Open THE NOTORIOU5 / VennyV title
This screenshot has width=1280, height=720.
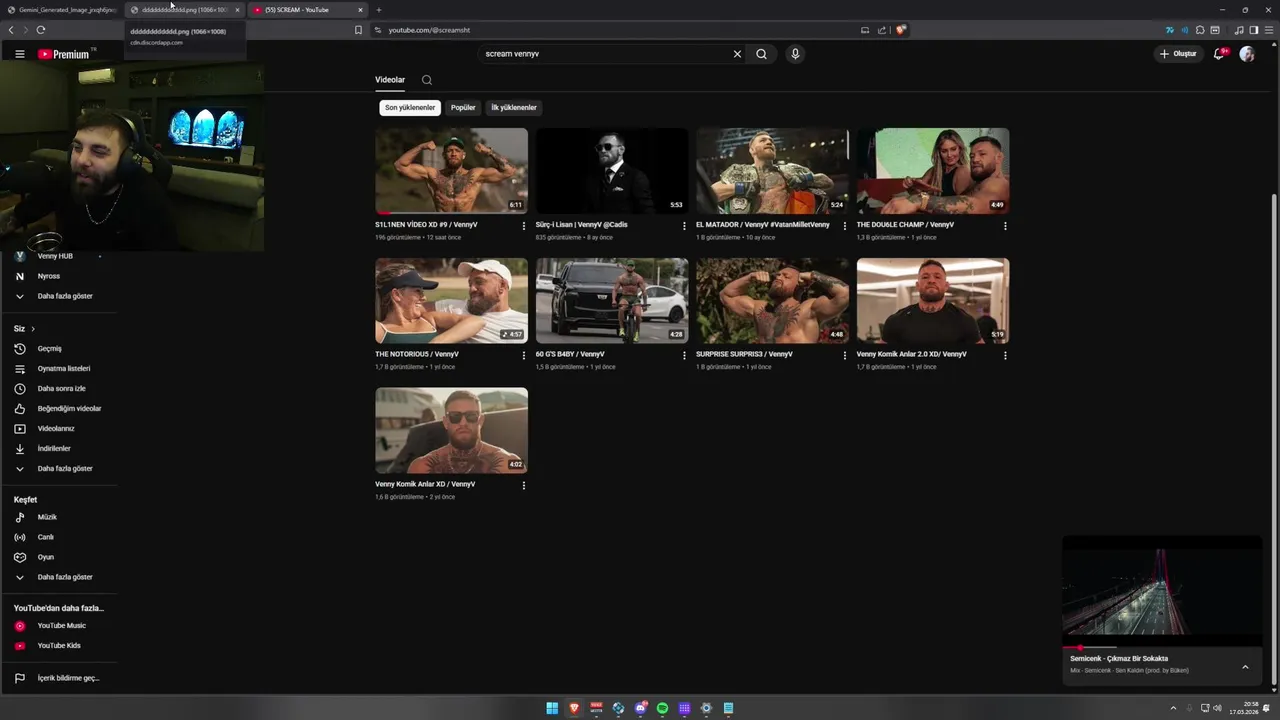(417, 355)
